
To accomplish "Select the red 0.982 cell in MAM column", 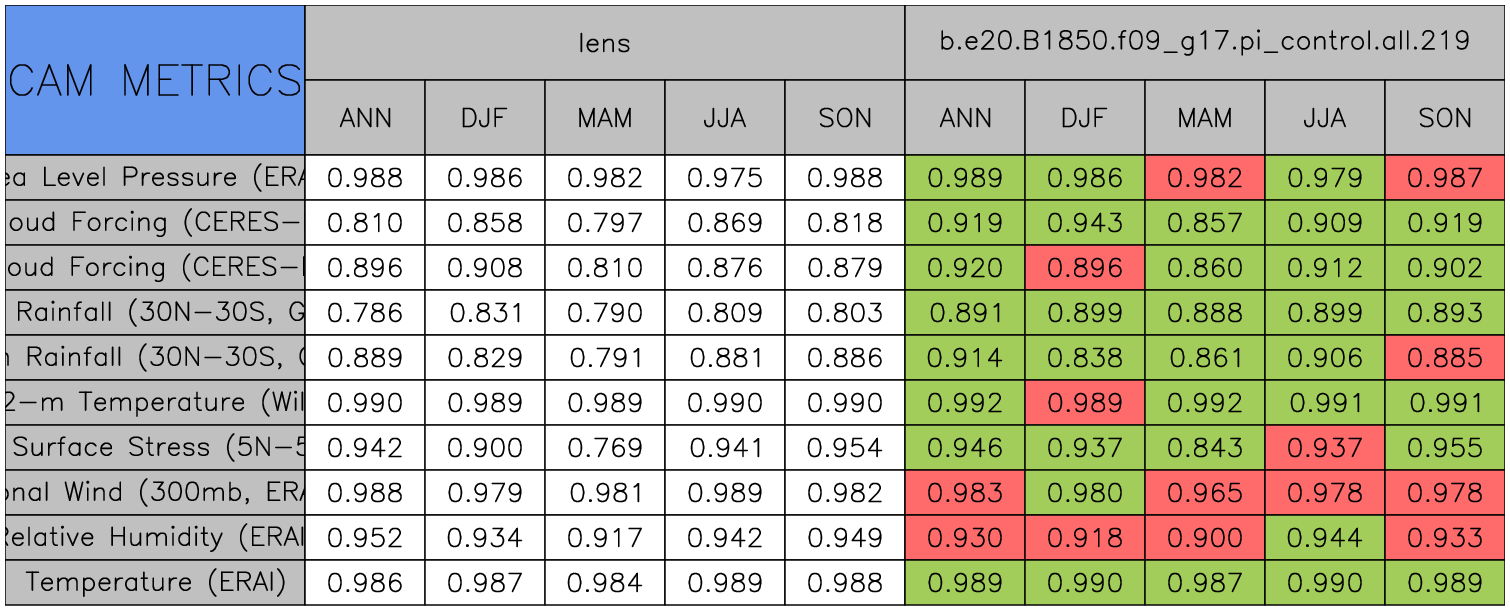I will pyautogui.click(x=1204, y=178).
